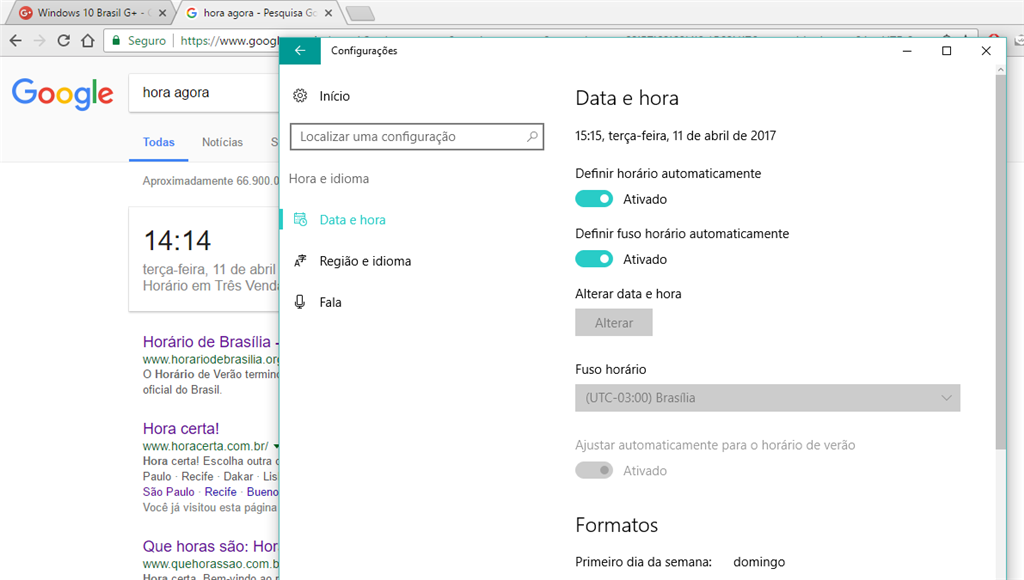Viewport: 1024px width, 580px height.
Task: Click the Região e idioma language icon
Action: 300,261
